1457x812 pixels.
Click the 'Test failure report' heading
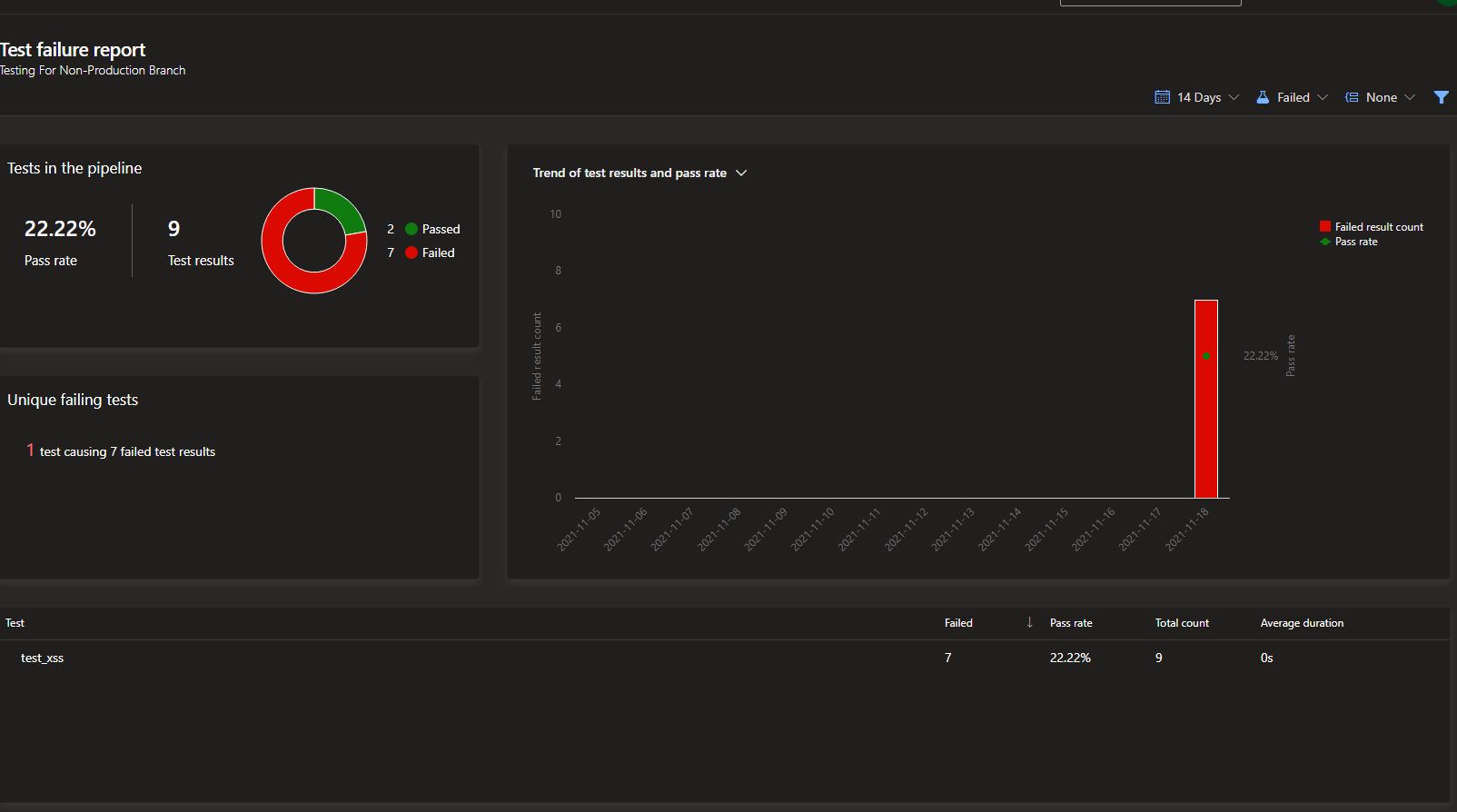[x=73, y=50]
